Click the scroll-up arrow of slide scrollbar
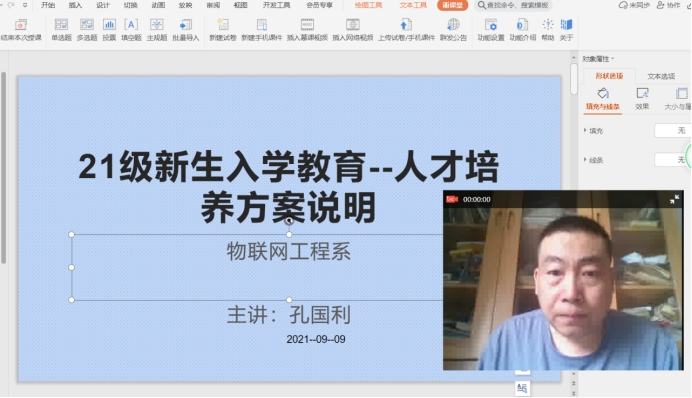 coord(574,57)
